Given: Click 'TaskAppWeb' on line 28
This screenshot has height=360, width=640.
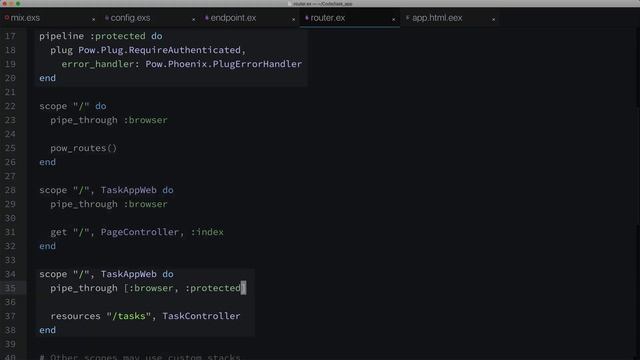Looking at the screenshot, I should point(129,190).
